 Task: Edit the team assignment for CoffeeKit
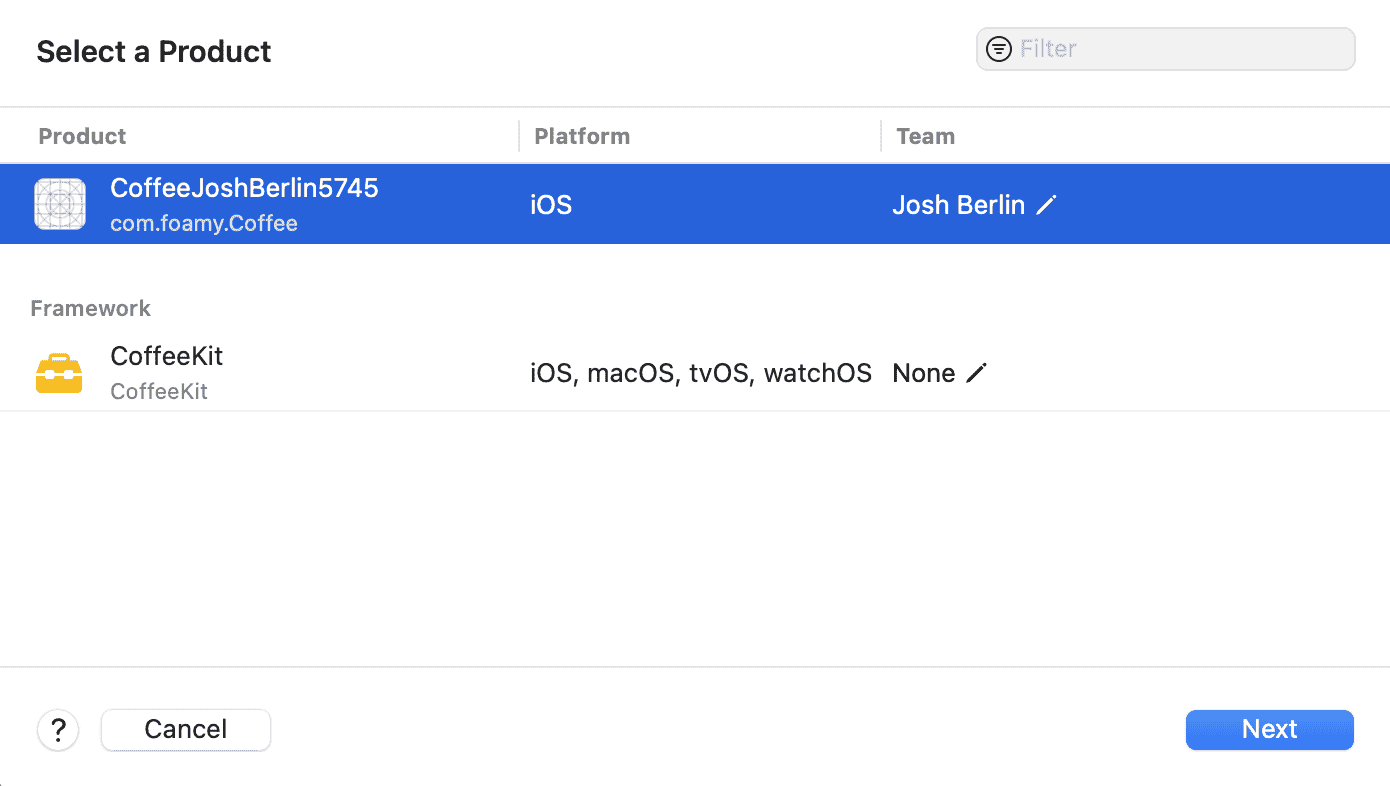pos(975,372)
